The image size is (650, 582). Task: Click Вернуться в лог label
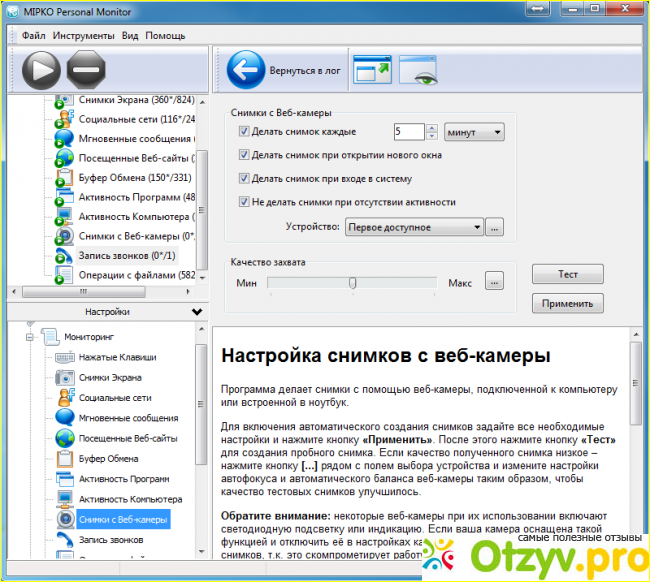click(x=305, y=71)
